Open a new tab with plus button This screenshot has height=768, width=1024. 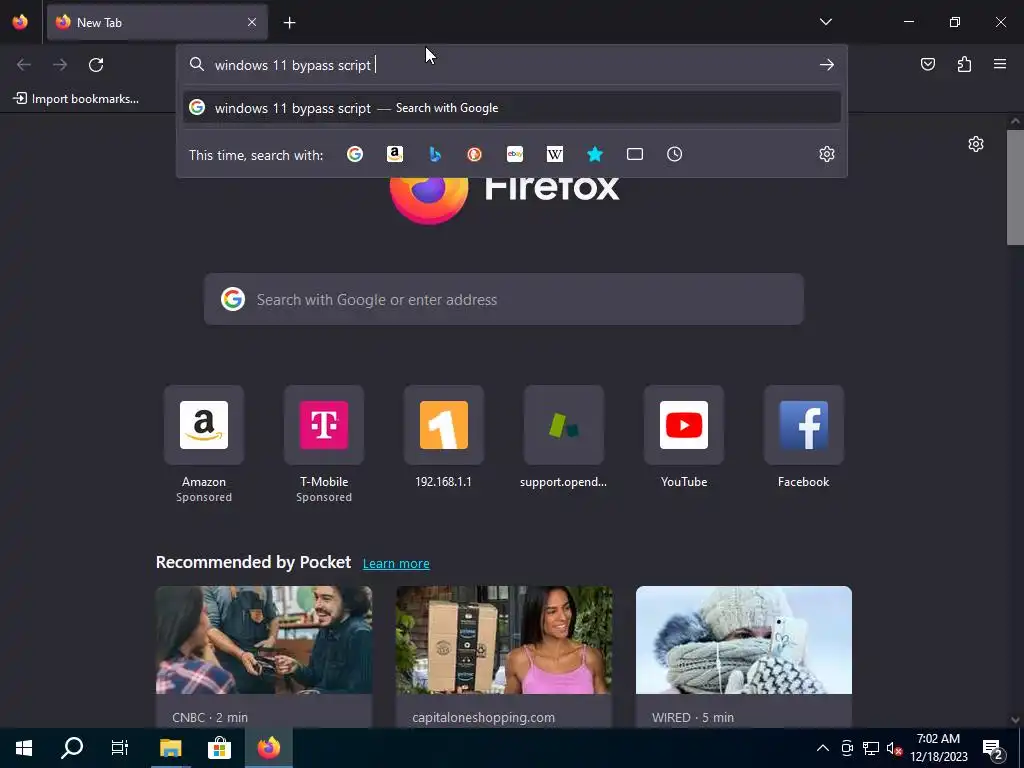[289, 23]
